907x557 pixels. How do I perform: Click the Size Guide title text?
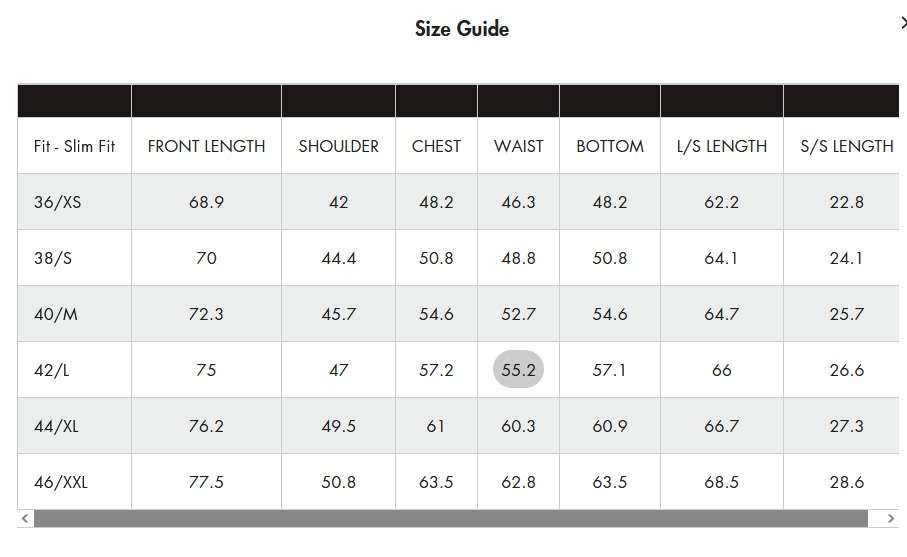[x=462, y=28]
